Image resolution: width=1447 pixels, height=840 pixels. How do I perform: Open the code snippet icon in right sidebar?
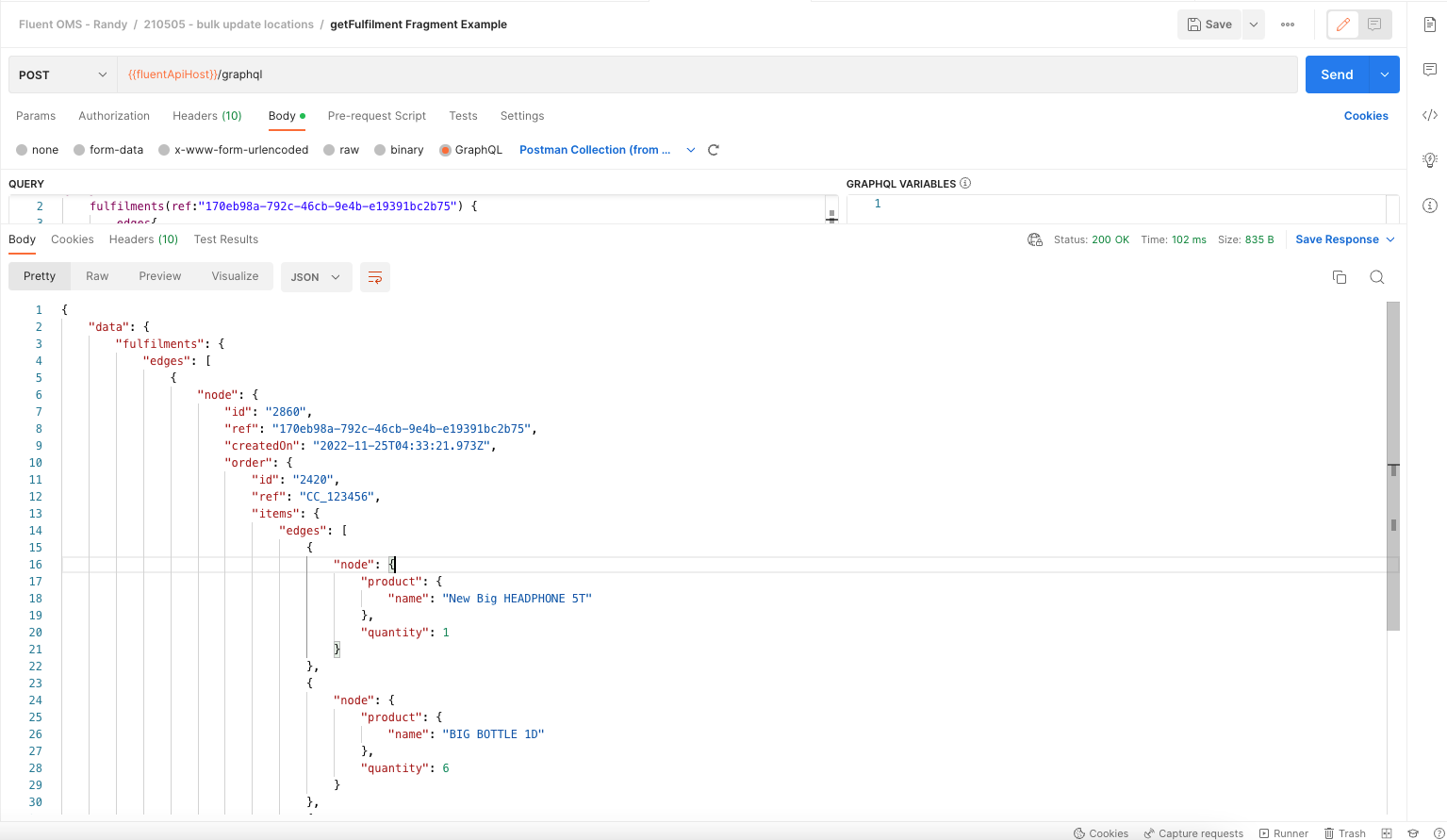[1429, 115]
